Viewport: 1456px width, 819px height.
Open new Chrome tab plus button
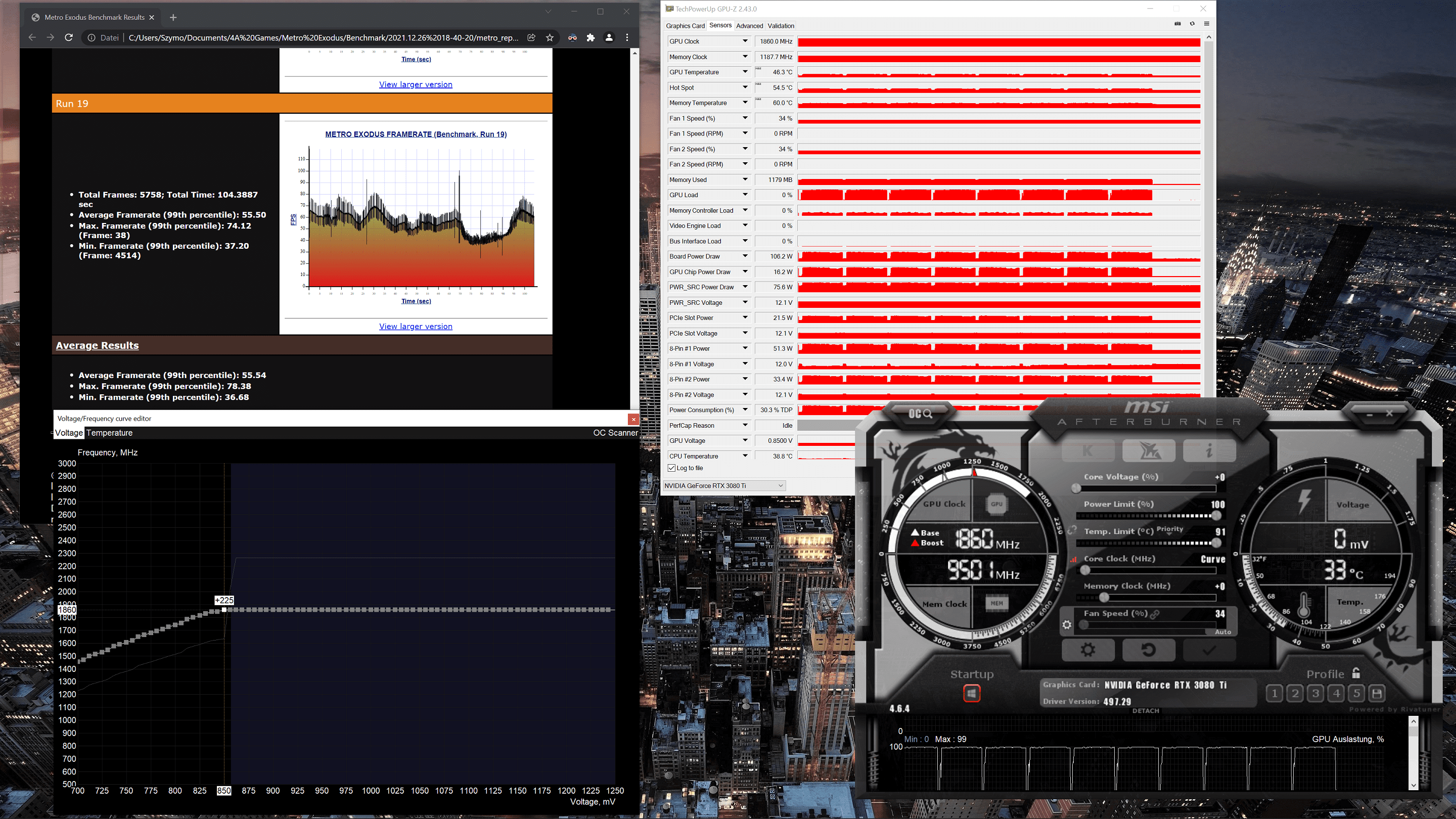click(173, 18)
